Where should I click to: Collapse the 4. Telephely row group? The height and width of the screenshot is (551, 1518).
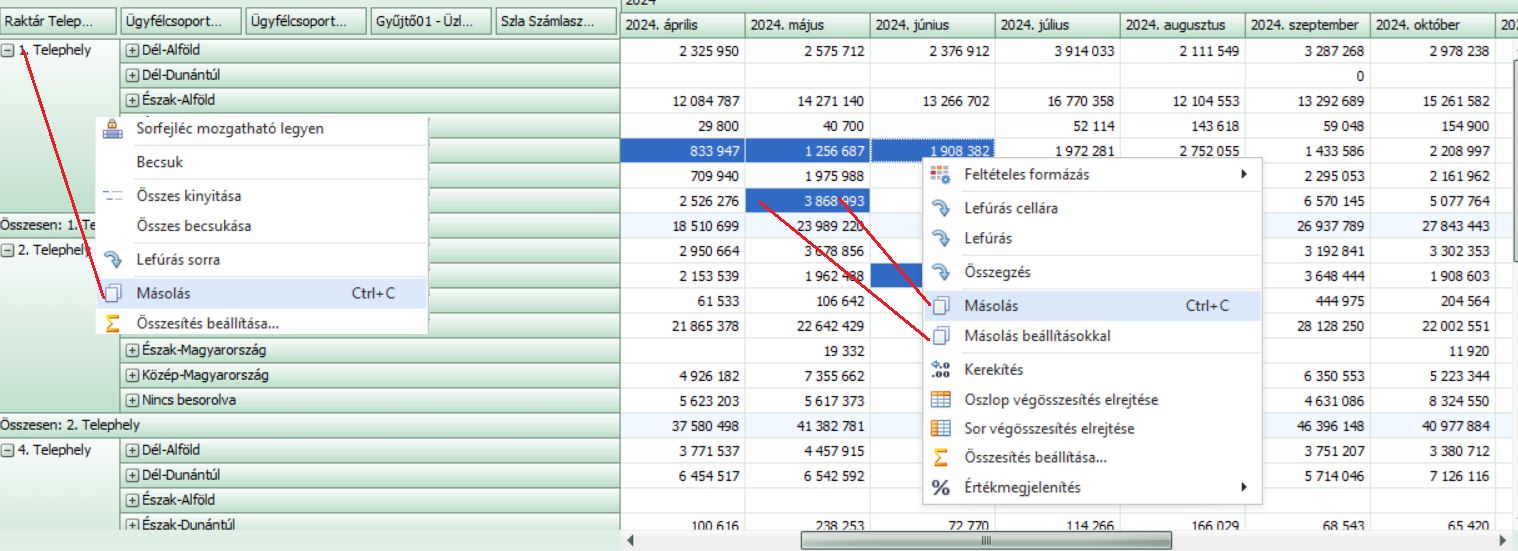tap(8, 450)
